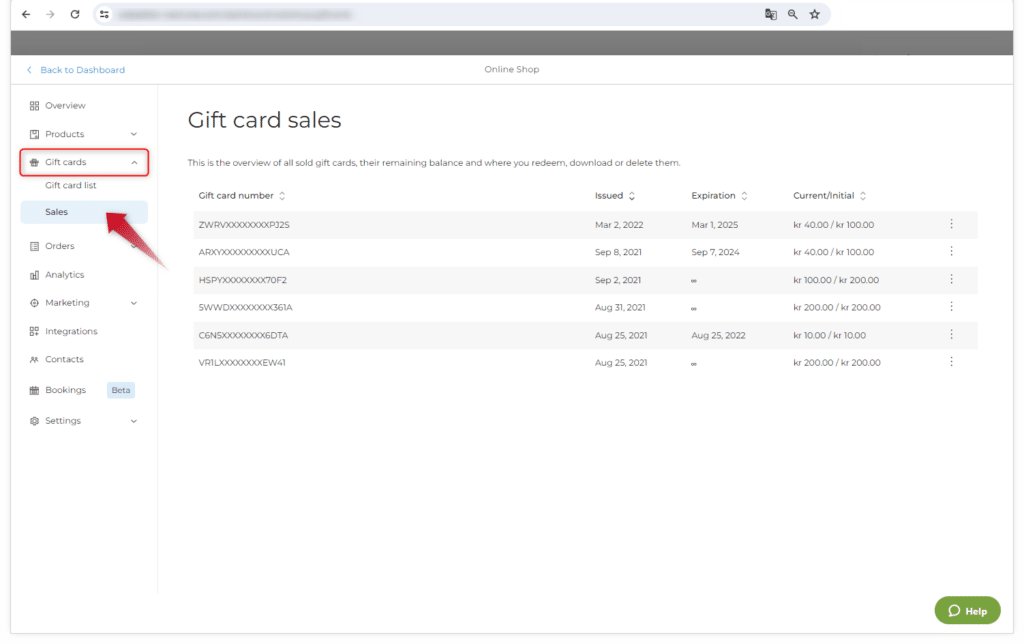Image resolution: width=1024 pixels, height=644 pixels.
Task: Open three-dot menu for gift card HSPYXXXXXXXXX70F2
Action: pos(951,280)
